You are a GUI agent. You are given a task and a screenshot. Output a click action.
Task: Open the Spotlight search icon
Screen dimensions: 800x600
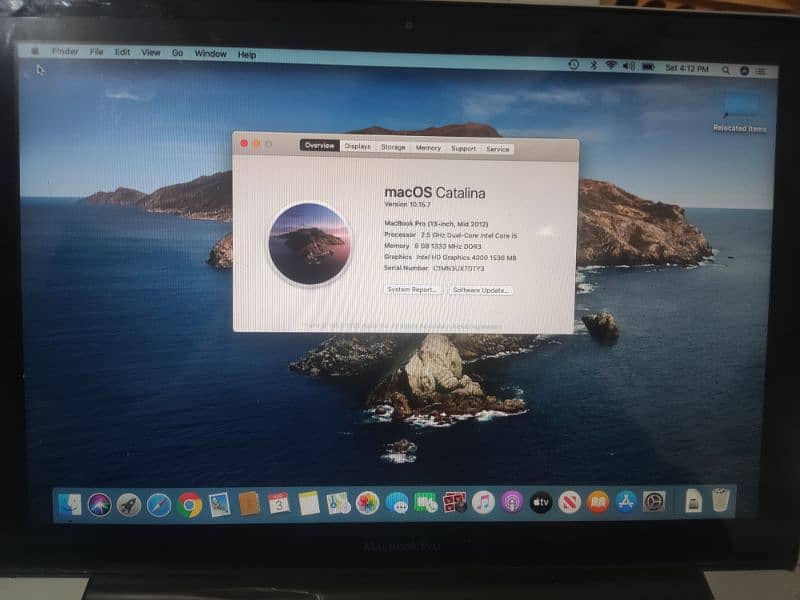[726, 70]
